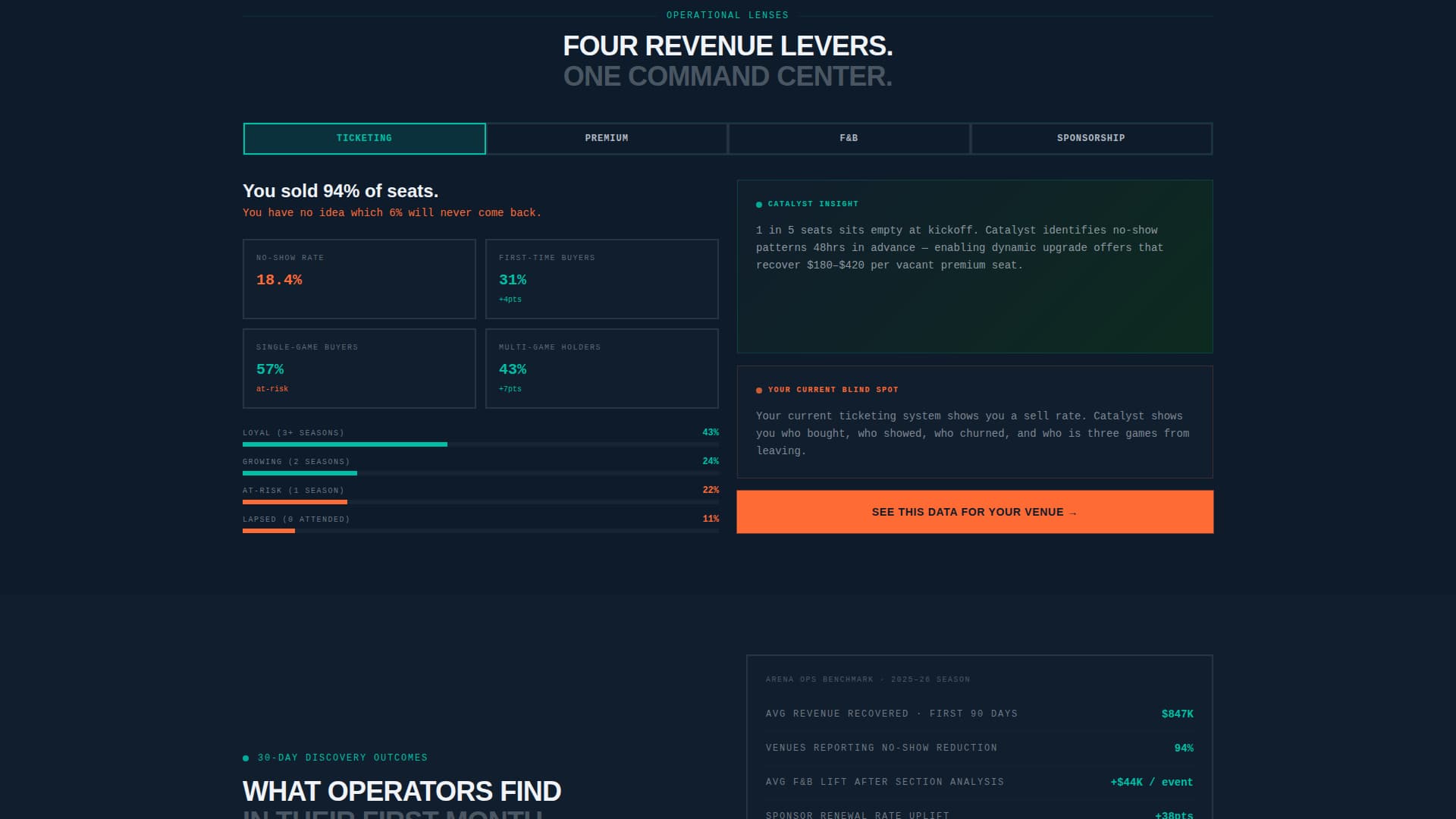
Task: Click the Arena Ops Benchmark 2025-26 Season label
Action: (868, 679)
